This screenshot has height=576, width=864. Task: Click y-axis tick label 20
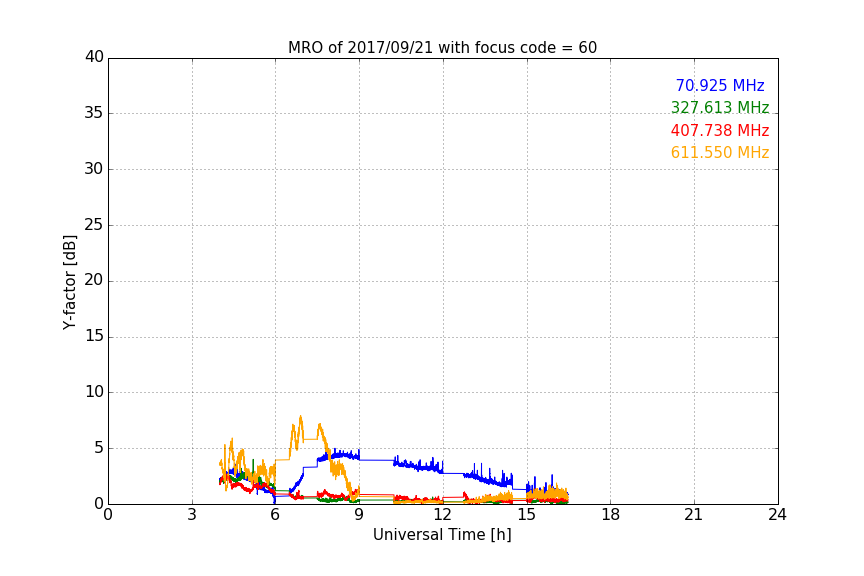pyautogui.click(x=94, y=280)
